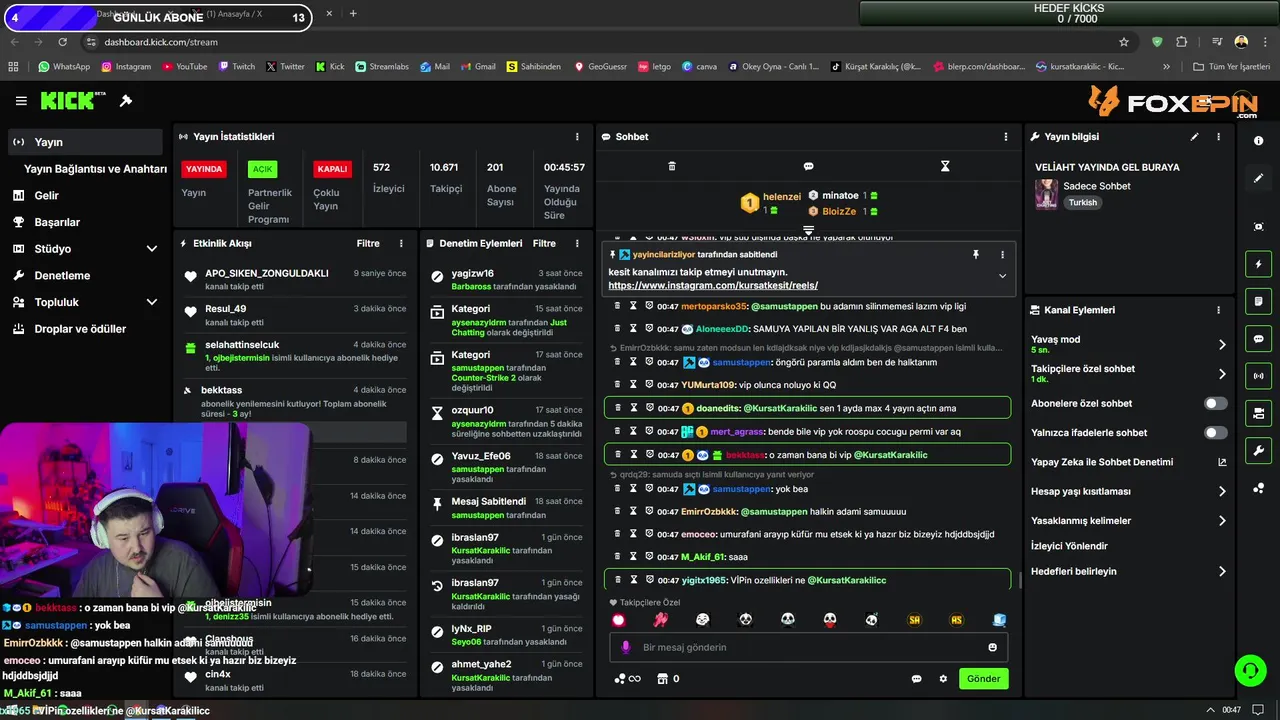Timeout YUMurta109 with hourglass icon
The width and height of the screenshot is (1280, 720).
tap(633, 385)
